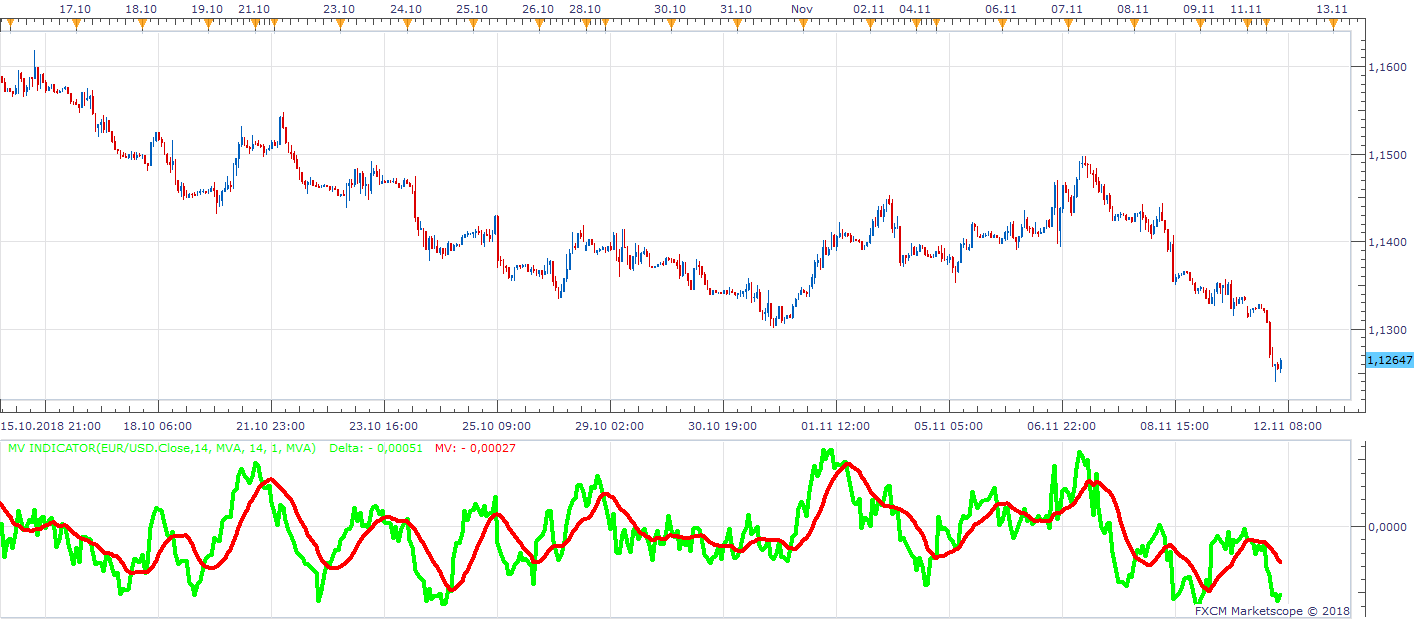Click the 25.10 09:00 time label
The image size is (1423, 619).
(498, 425)
